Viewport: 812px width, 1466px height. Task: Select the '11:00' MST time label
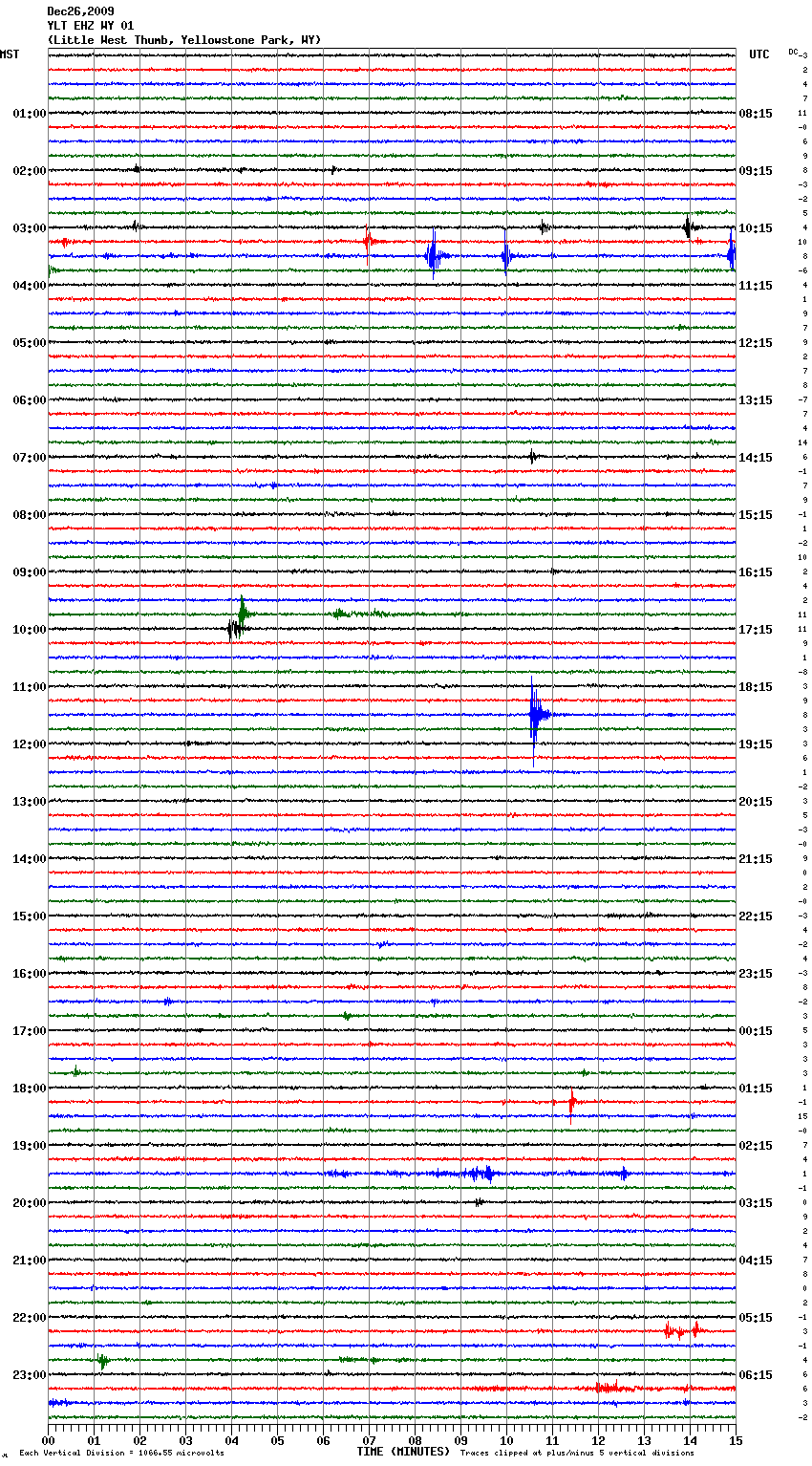point(30,687)
